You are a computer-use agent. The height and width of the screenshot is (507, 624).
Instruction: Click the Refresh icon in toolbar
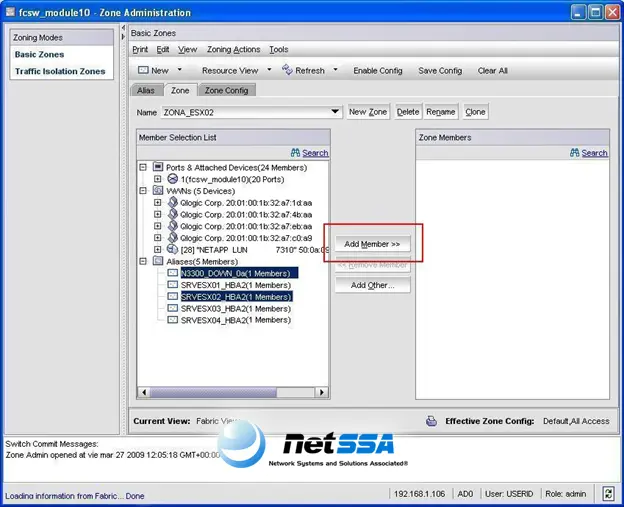pos(287,70)
